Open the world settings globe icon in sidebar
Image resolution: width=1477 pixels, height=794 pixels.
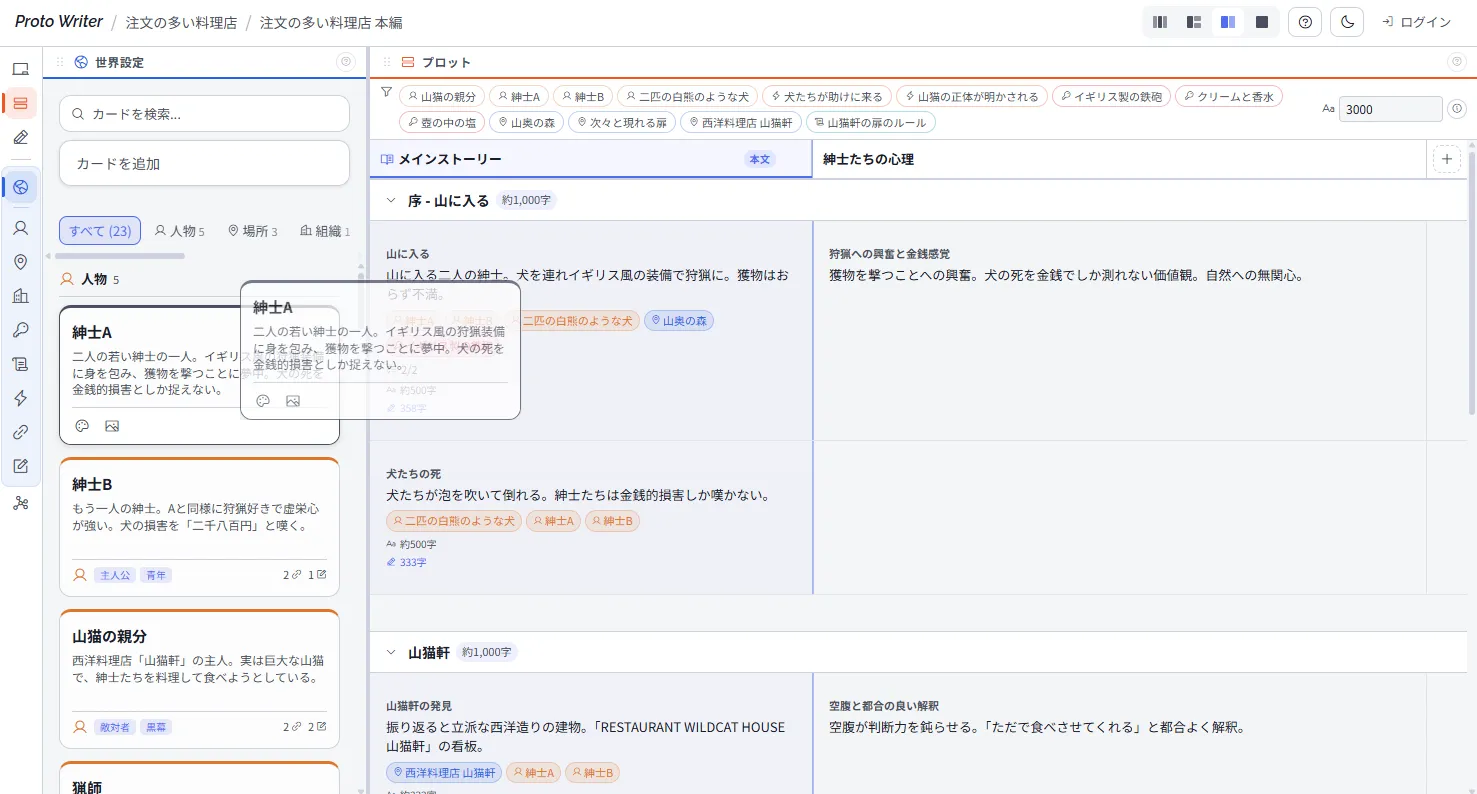click(x=21, y=186)
